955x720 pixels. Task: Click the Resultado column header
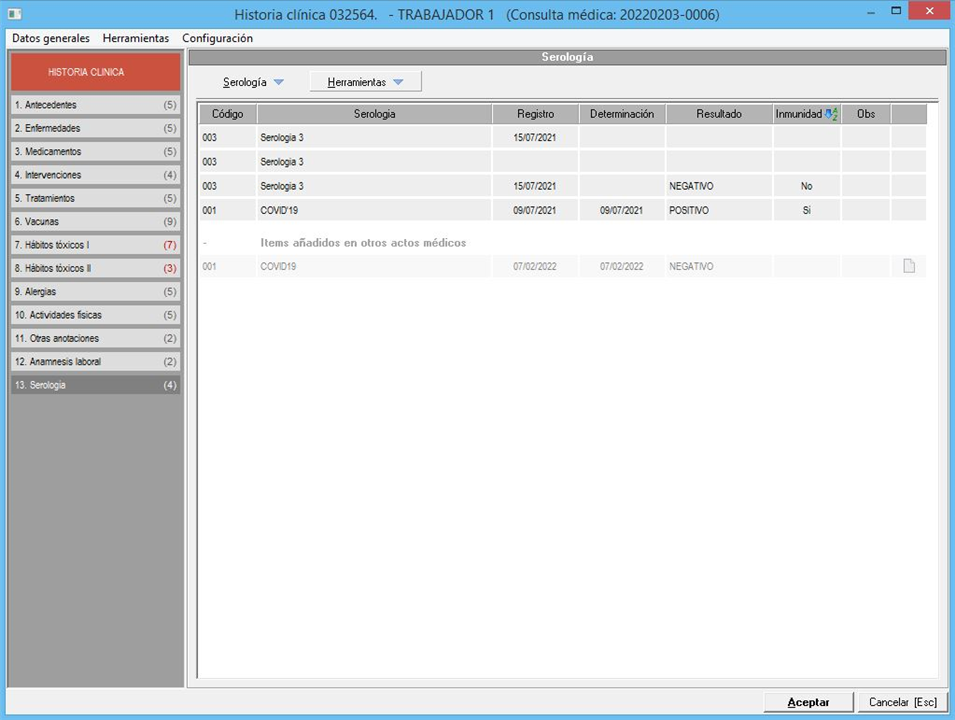[x=718, y=114]
